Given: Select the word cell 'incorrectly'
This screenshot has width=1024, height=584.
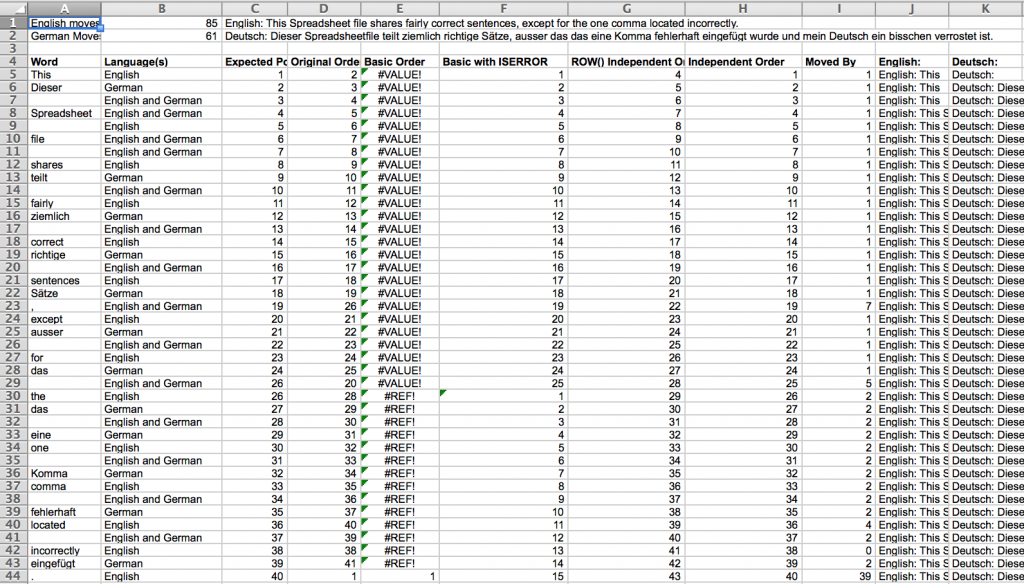Looking at the screenshot, I should coord(65,551).
